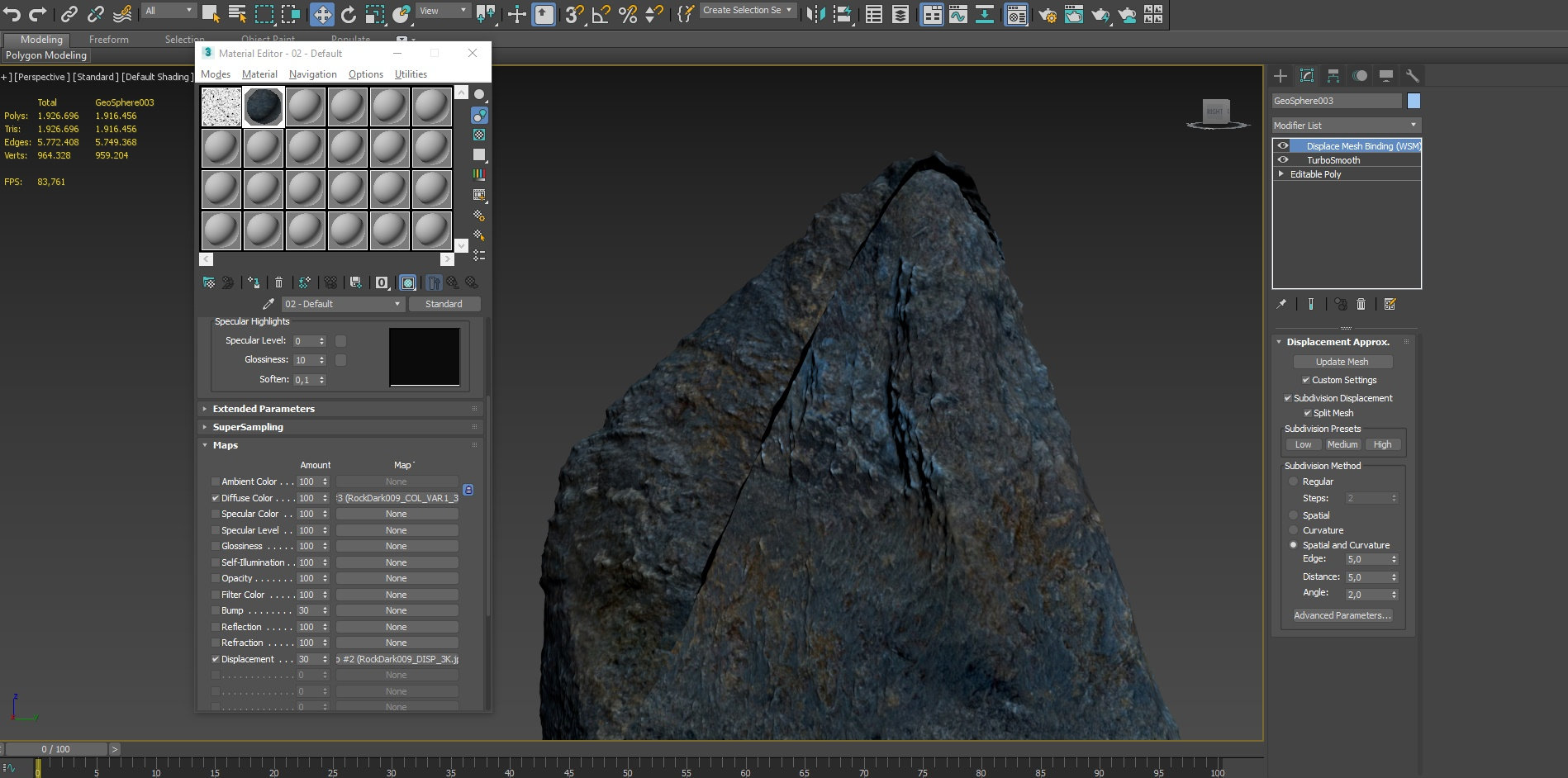The height and width of the screenshot is (778, 1568).
Task: Open the All selection filter dropdown
Action: tap(169, 11)
